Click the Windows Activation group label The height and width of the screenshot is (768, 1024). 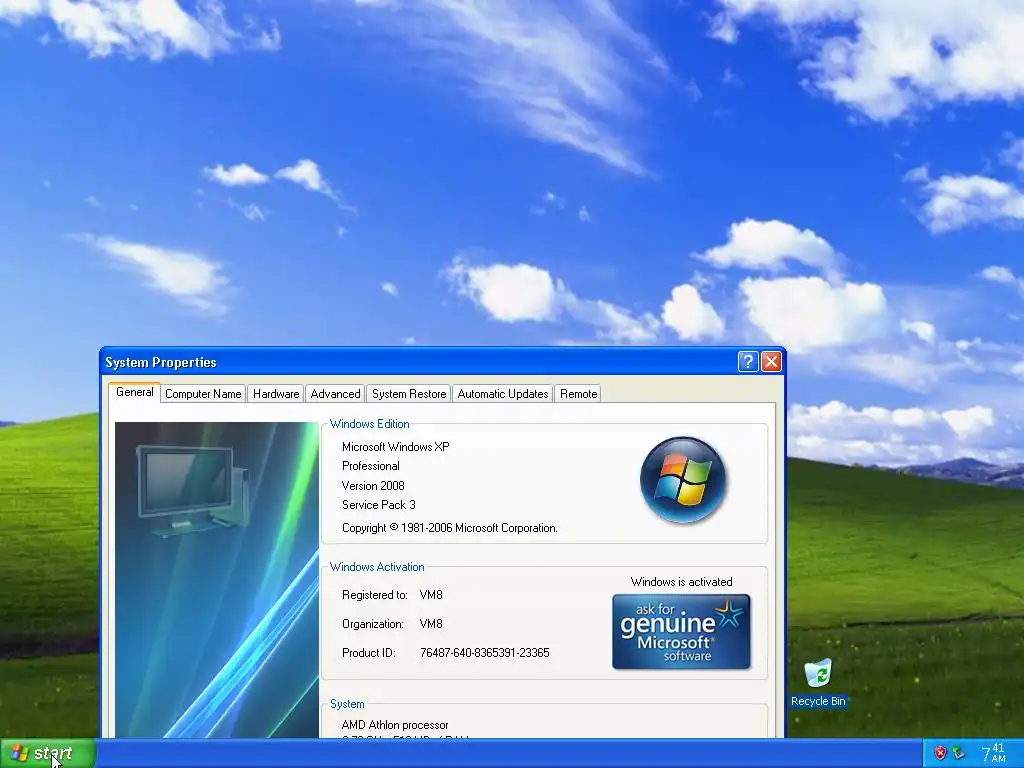click(377, 567)
